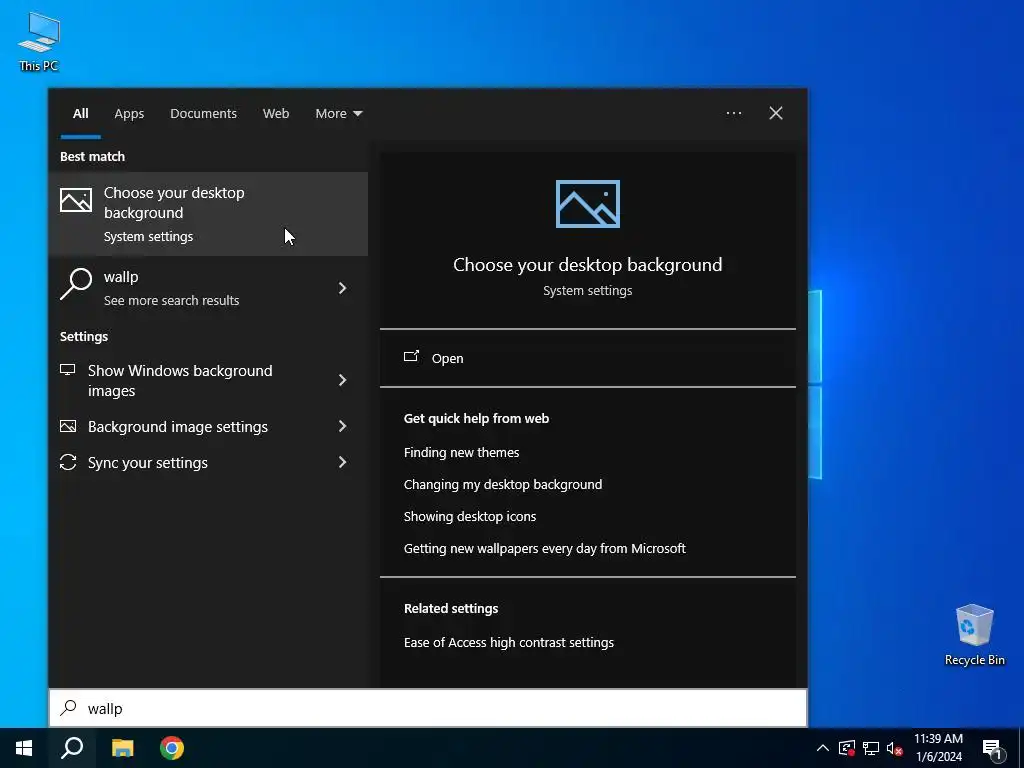Open the Recycle Bin desktop icon
The width and height of the screenshot is (1024, 768).
click(x=974, y=635)
